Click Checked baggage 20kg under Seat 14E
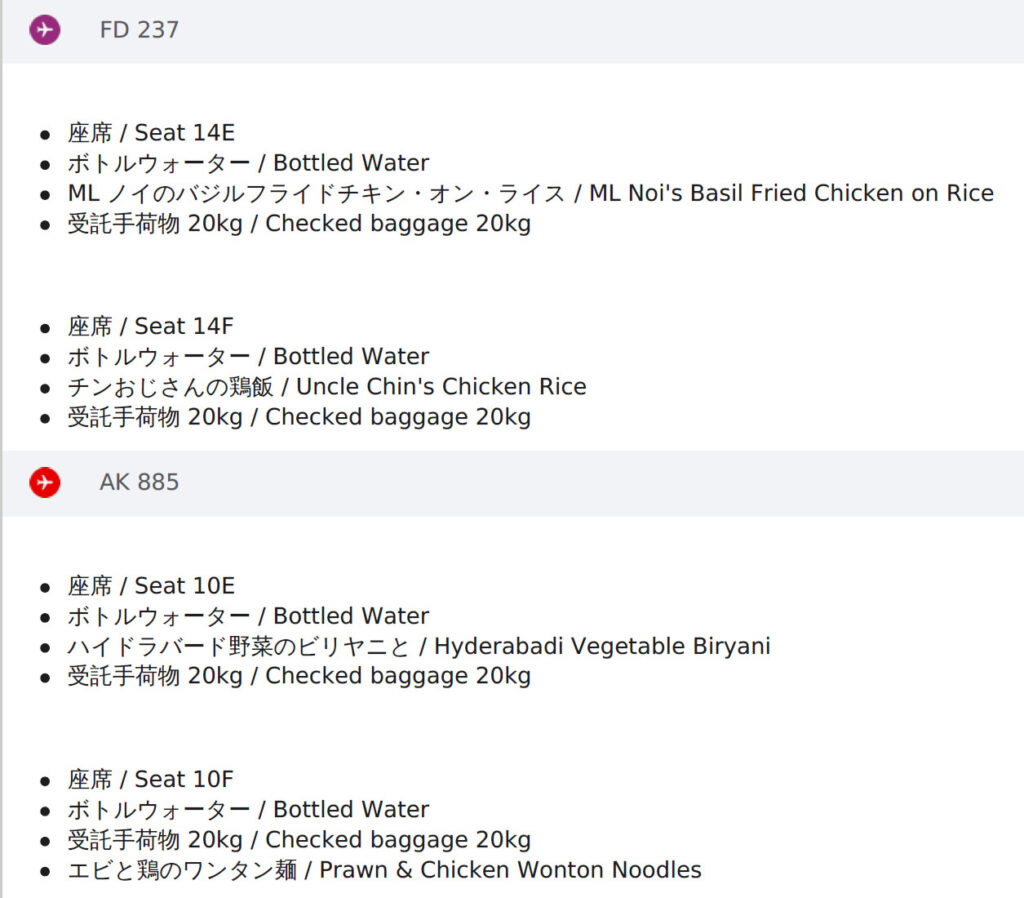Image resolution: width=1024 pixels, height=898 pixels. click(x=299, y=223)
